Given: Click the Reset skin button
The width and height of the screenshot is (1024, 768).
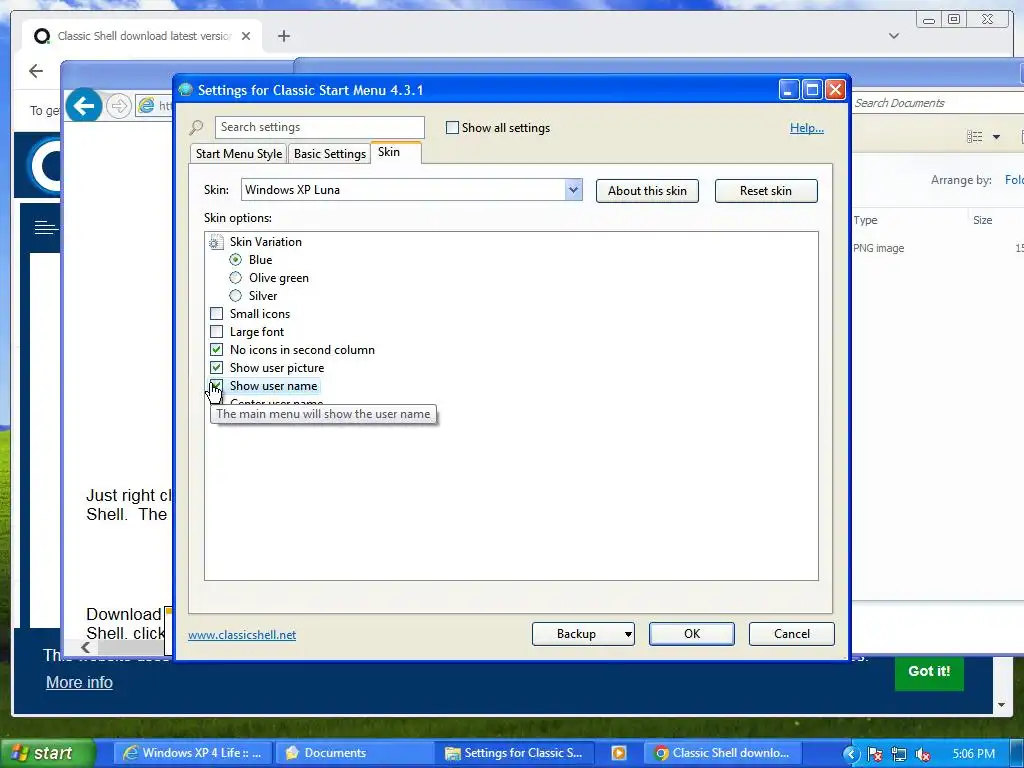Looking at the screenshot, I should pos(766,191).
